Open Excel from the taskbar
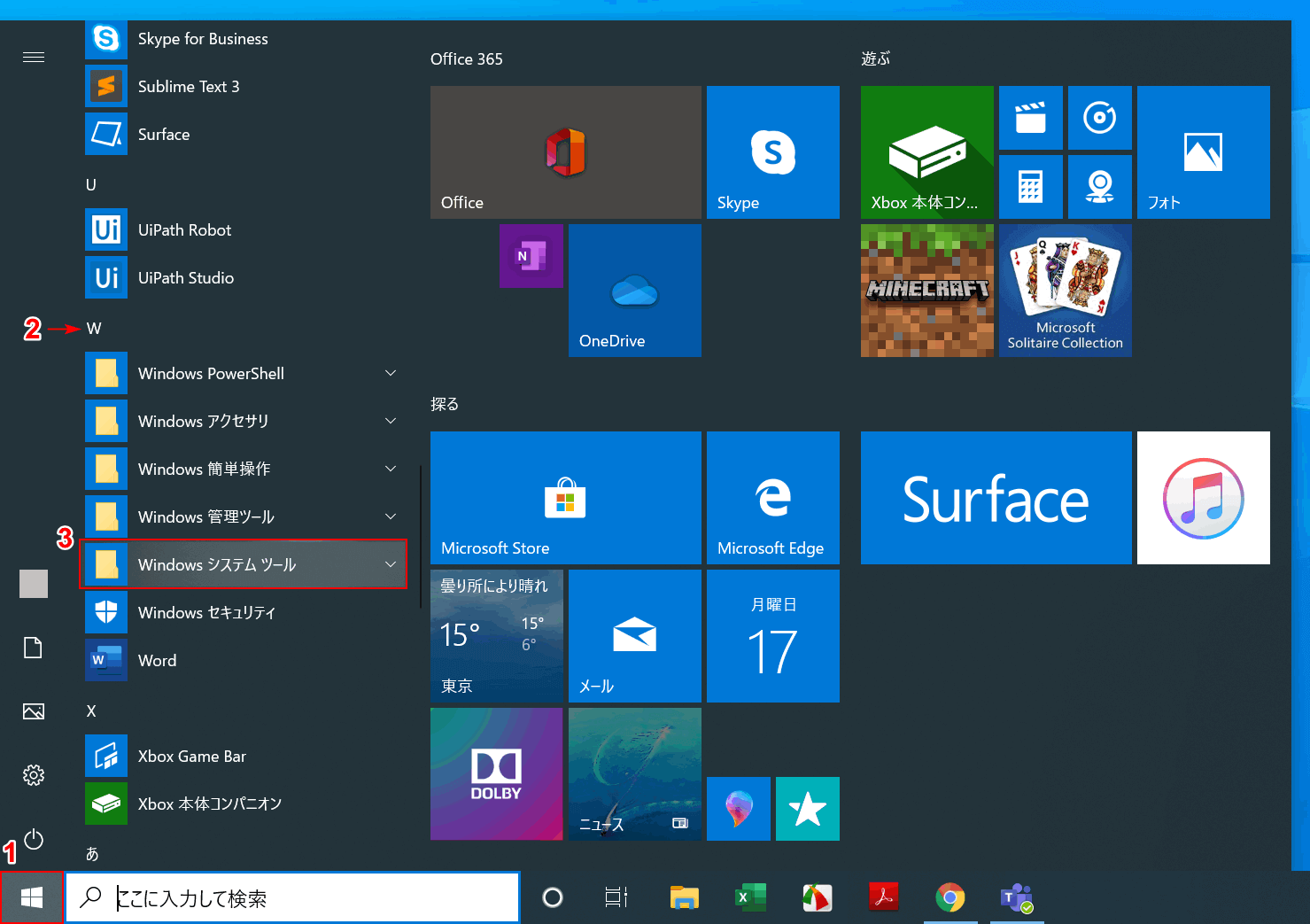 (751, 898)
